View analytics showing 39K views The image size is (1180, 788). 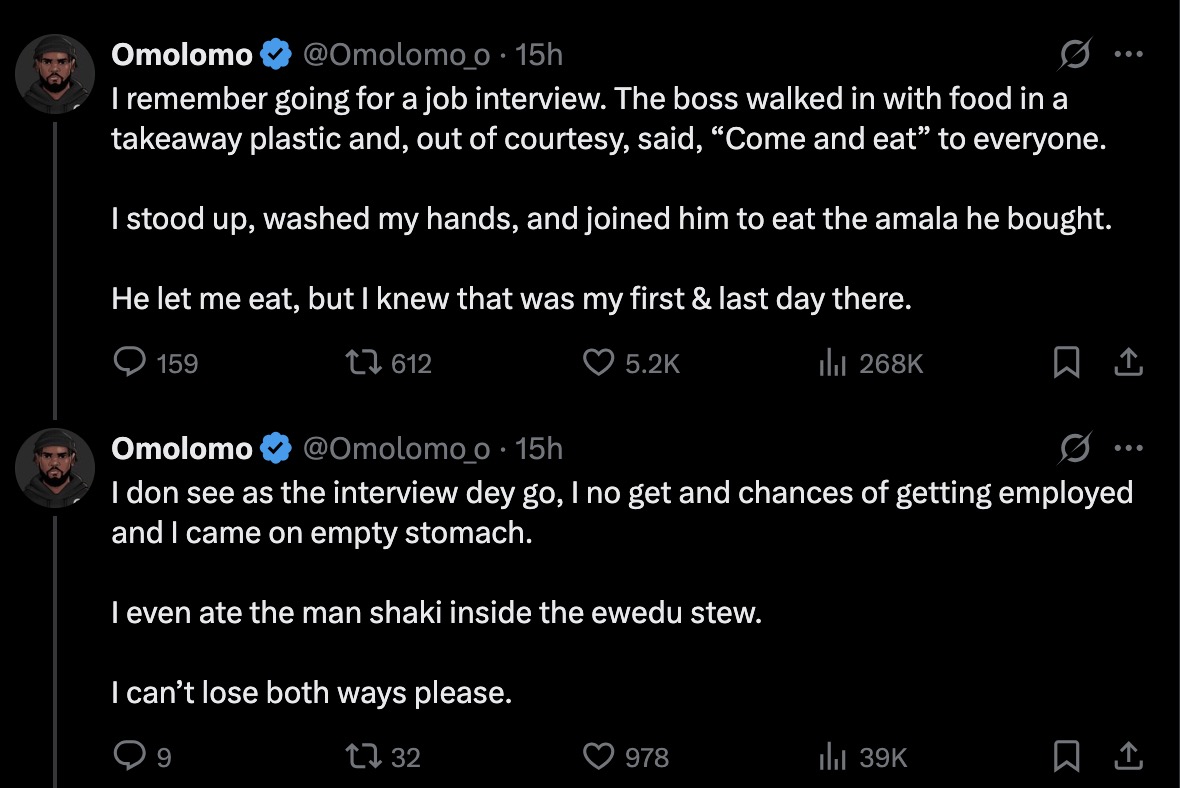(x=832, y=758)
